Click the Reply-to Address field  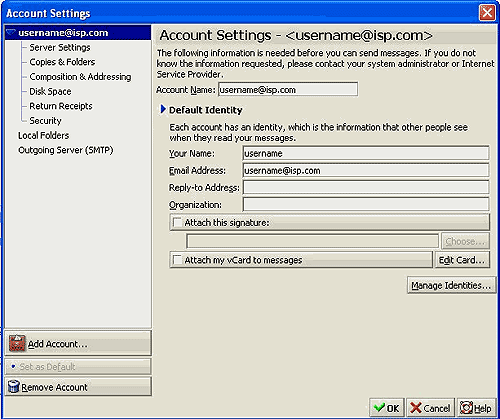(366, 187)
